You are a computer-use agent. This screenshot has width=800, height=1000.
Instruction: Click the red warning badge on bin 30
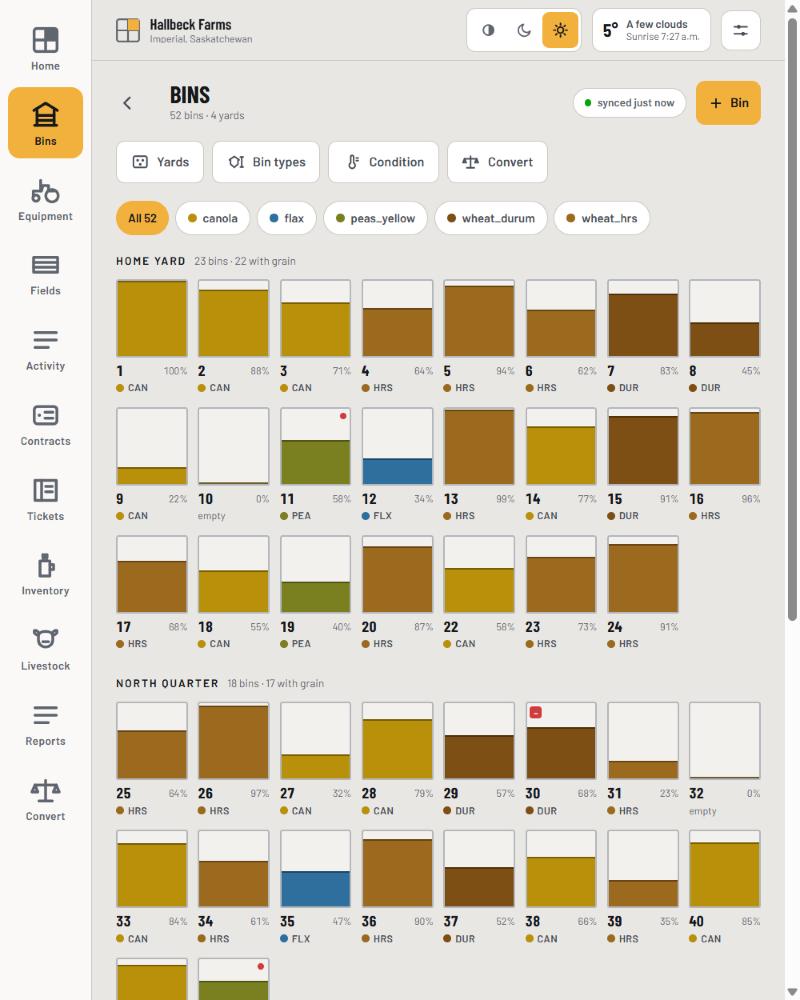tap(536, 712)
